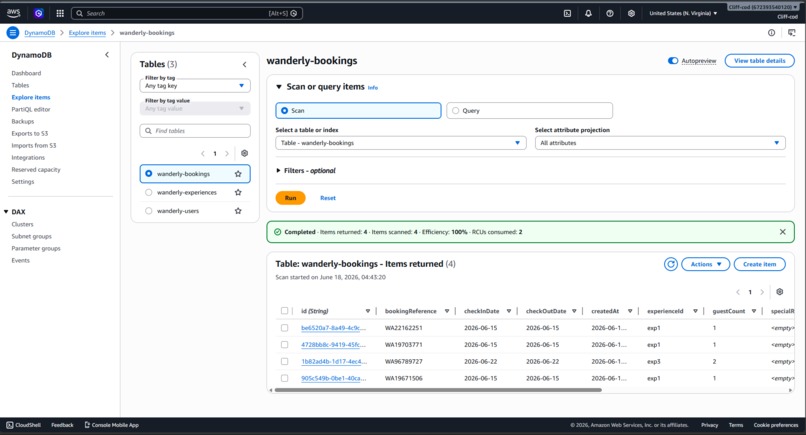Favorite the wanderly-experiences table star
Image resolution: width=806 pixels, height=435 pixels.
[238, 192]
